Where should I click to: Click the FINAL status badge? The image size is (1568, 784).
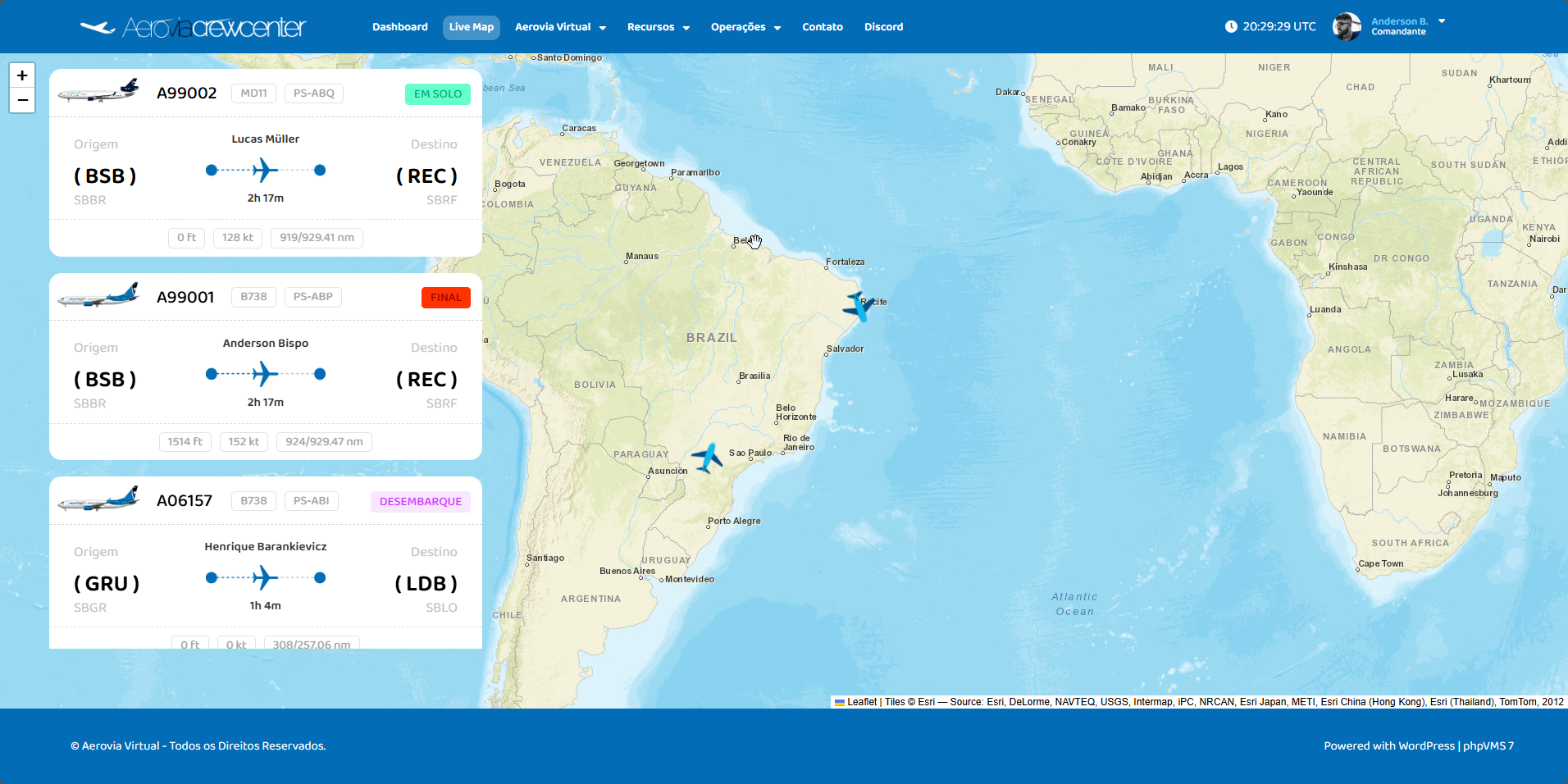446,298
